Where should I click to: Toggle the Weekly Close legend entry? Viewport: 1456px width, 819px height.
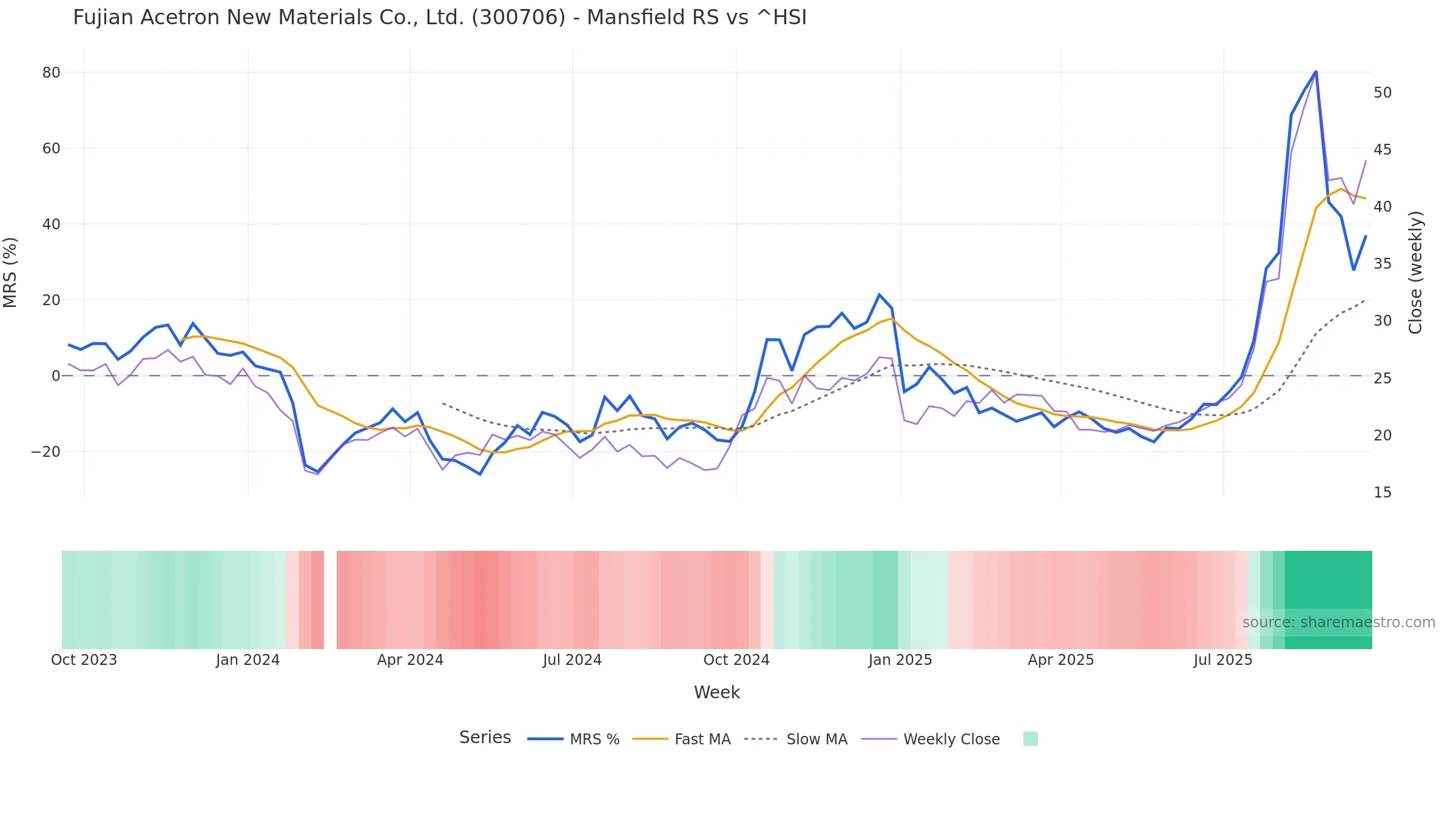coord(930,739)
